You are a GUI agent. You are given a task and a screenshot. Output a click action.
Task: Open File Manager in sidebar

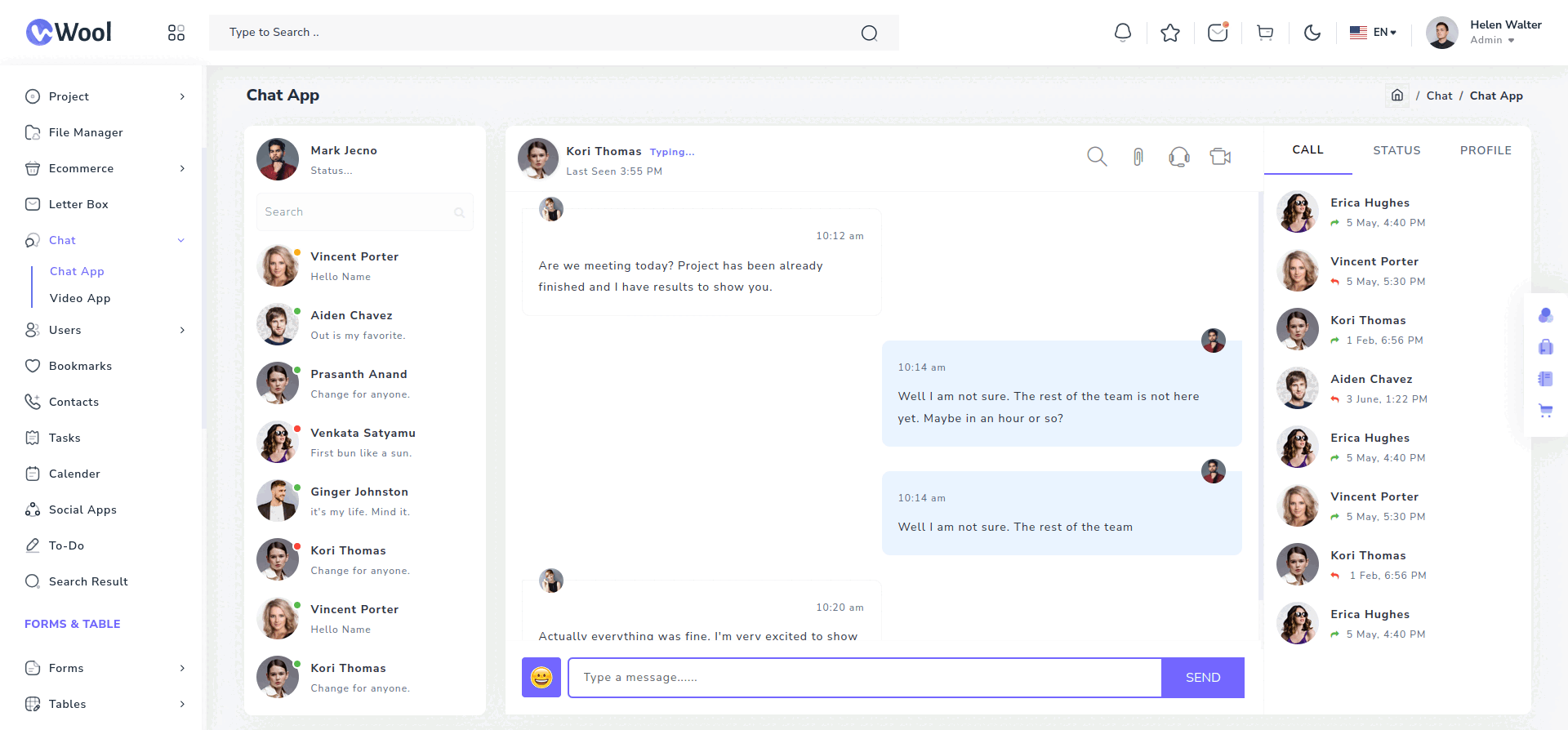(x=105, y=132)
